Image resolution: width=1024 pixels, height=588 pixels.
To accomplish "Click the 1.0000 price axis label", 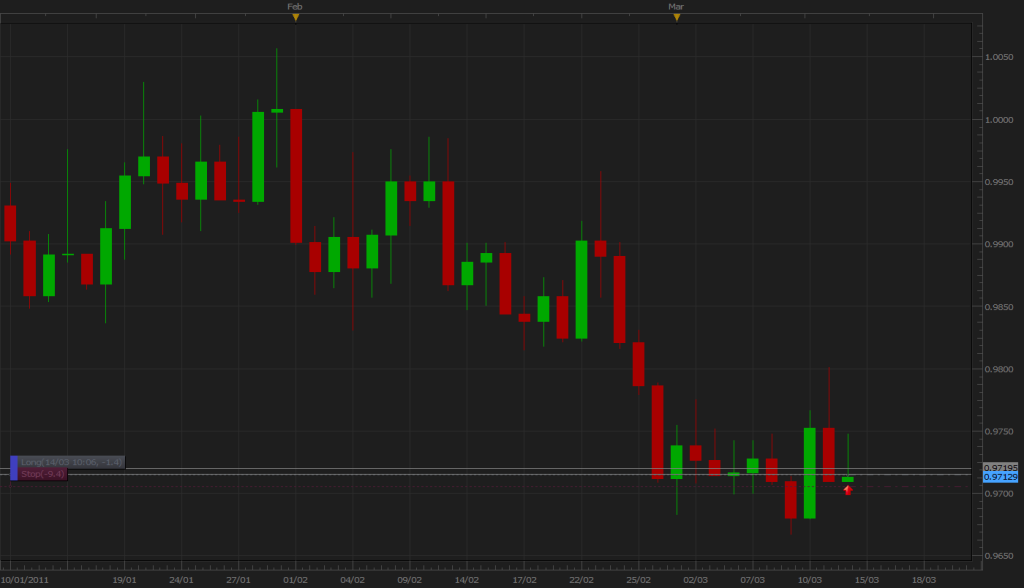I will 999,120.
